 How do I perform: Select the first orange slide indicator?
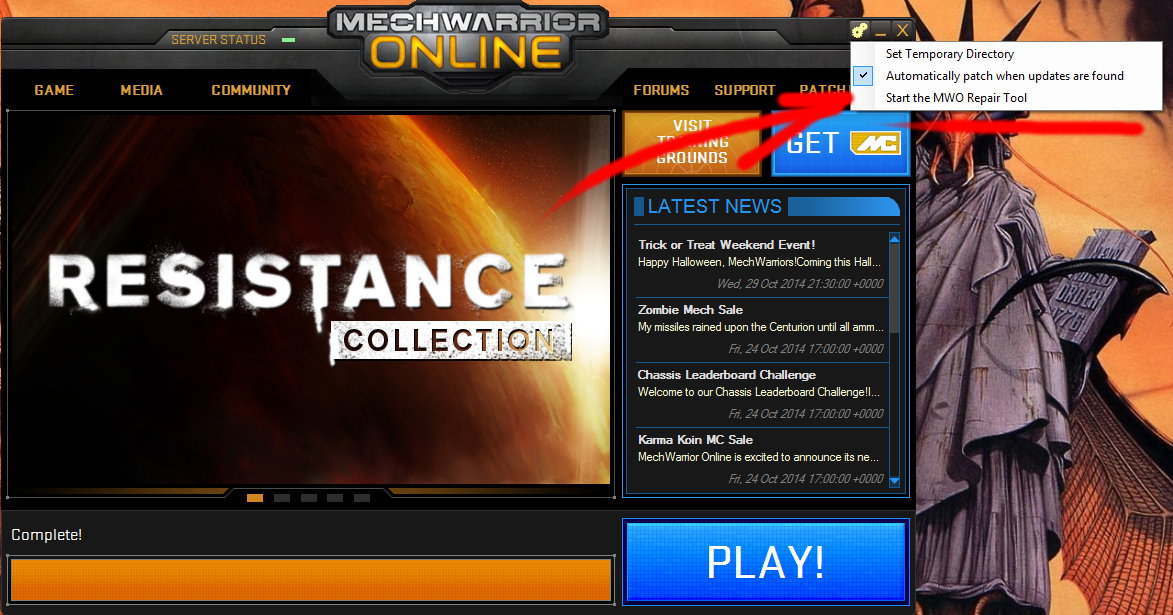(255, 498)
